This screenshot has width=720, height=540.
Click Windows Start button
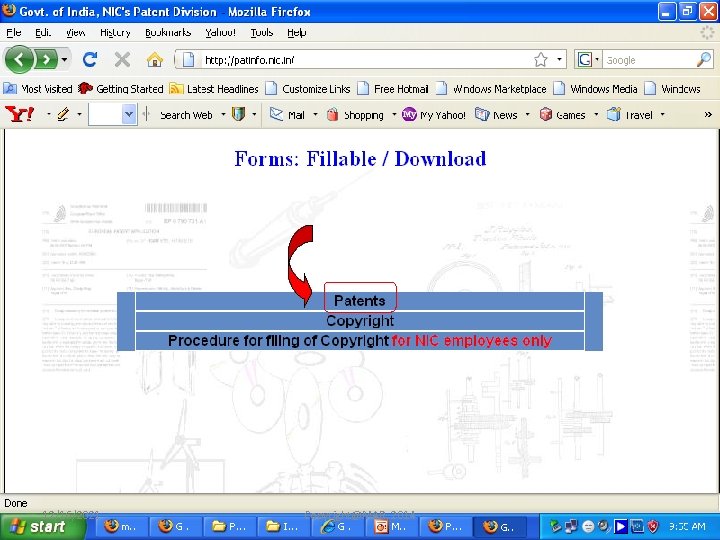point(42,526)
